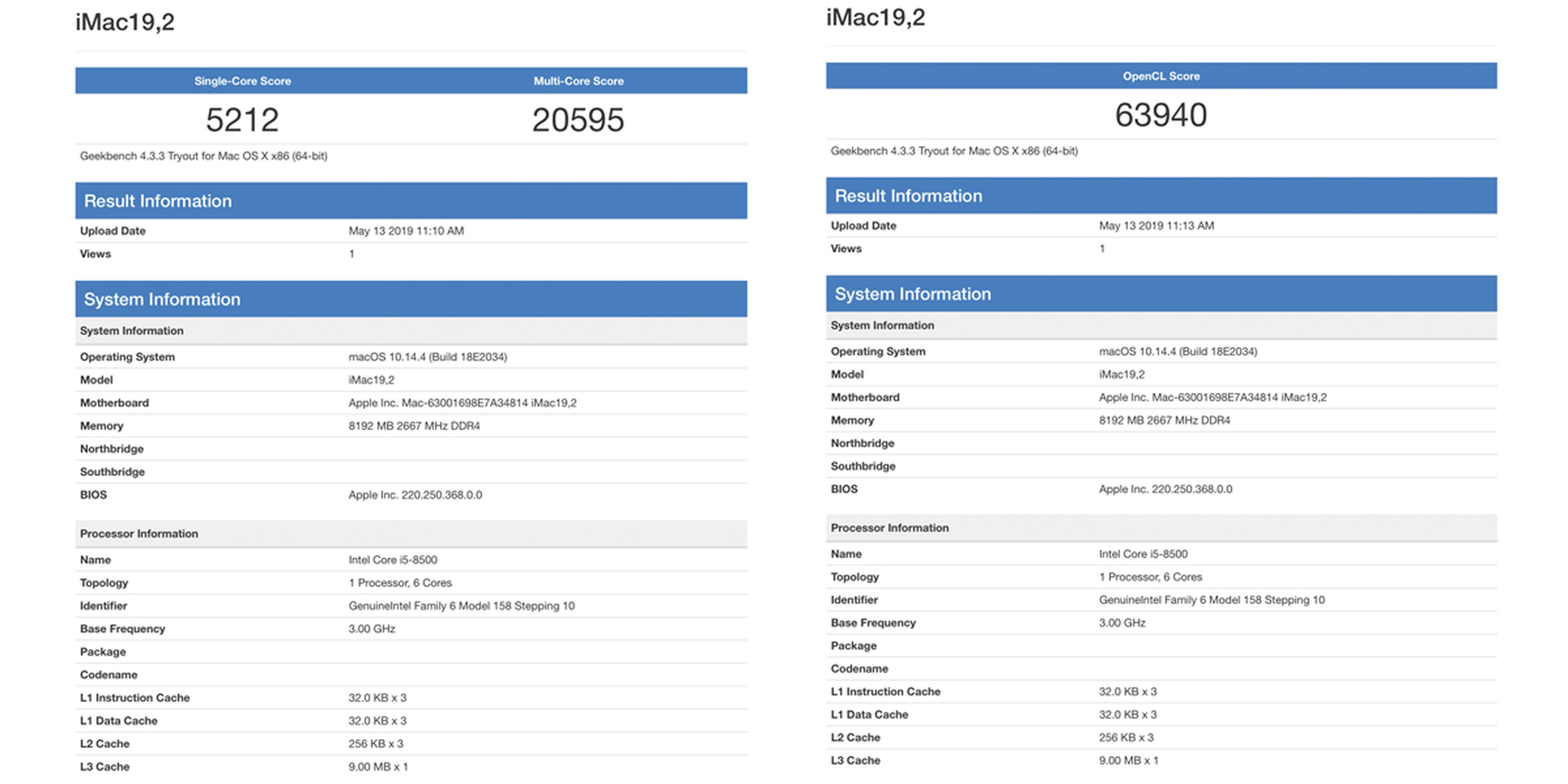This screenshot has width=1568, height=784.
Task: Click Views count in left report
Action: [x=351, y=254]
